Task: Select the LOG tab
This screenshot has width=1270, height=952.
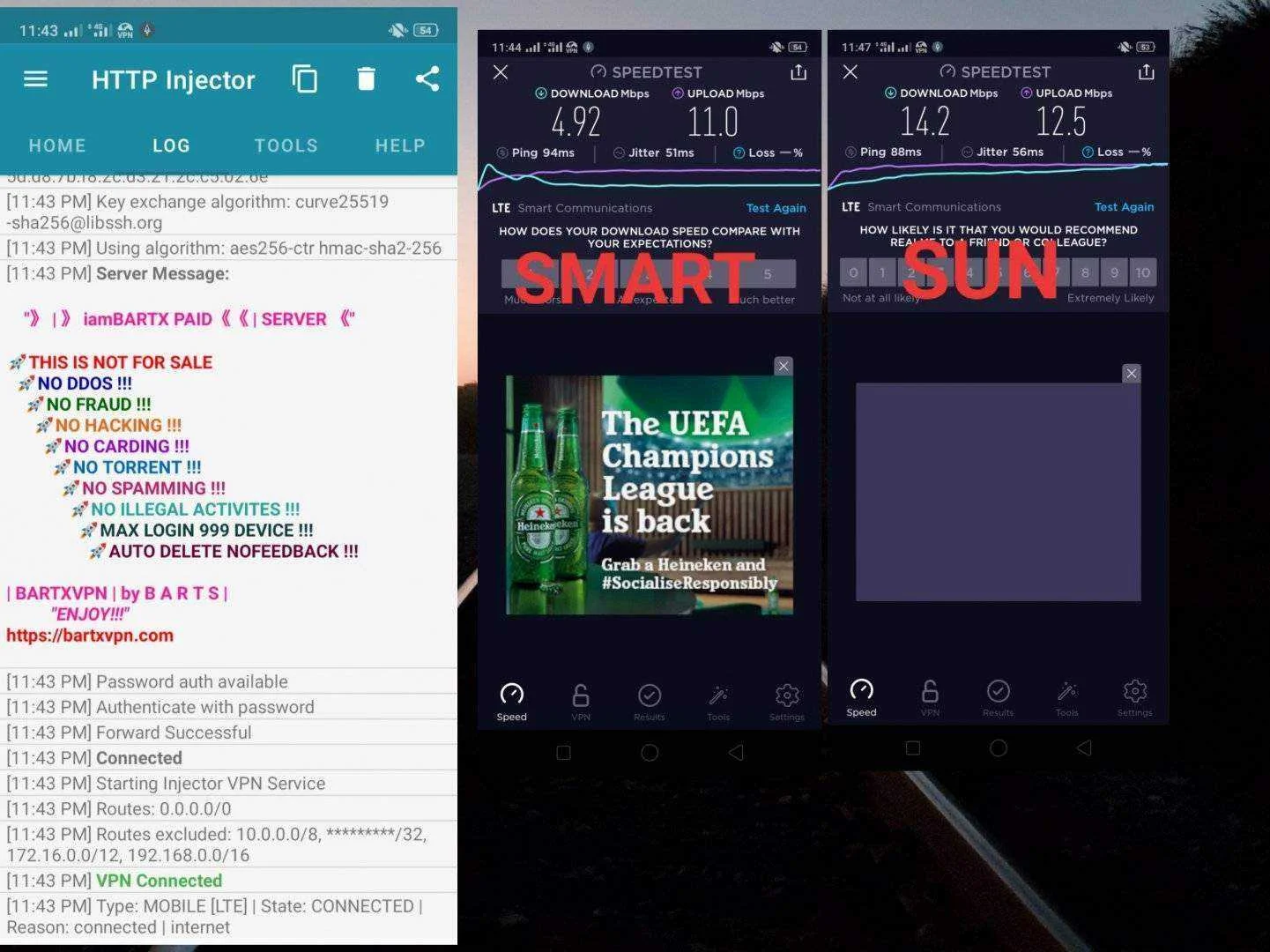Action: click(171, 145)
